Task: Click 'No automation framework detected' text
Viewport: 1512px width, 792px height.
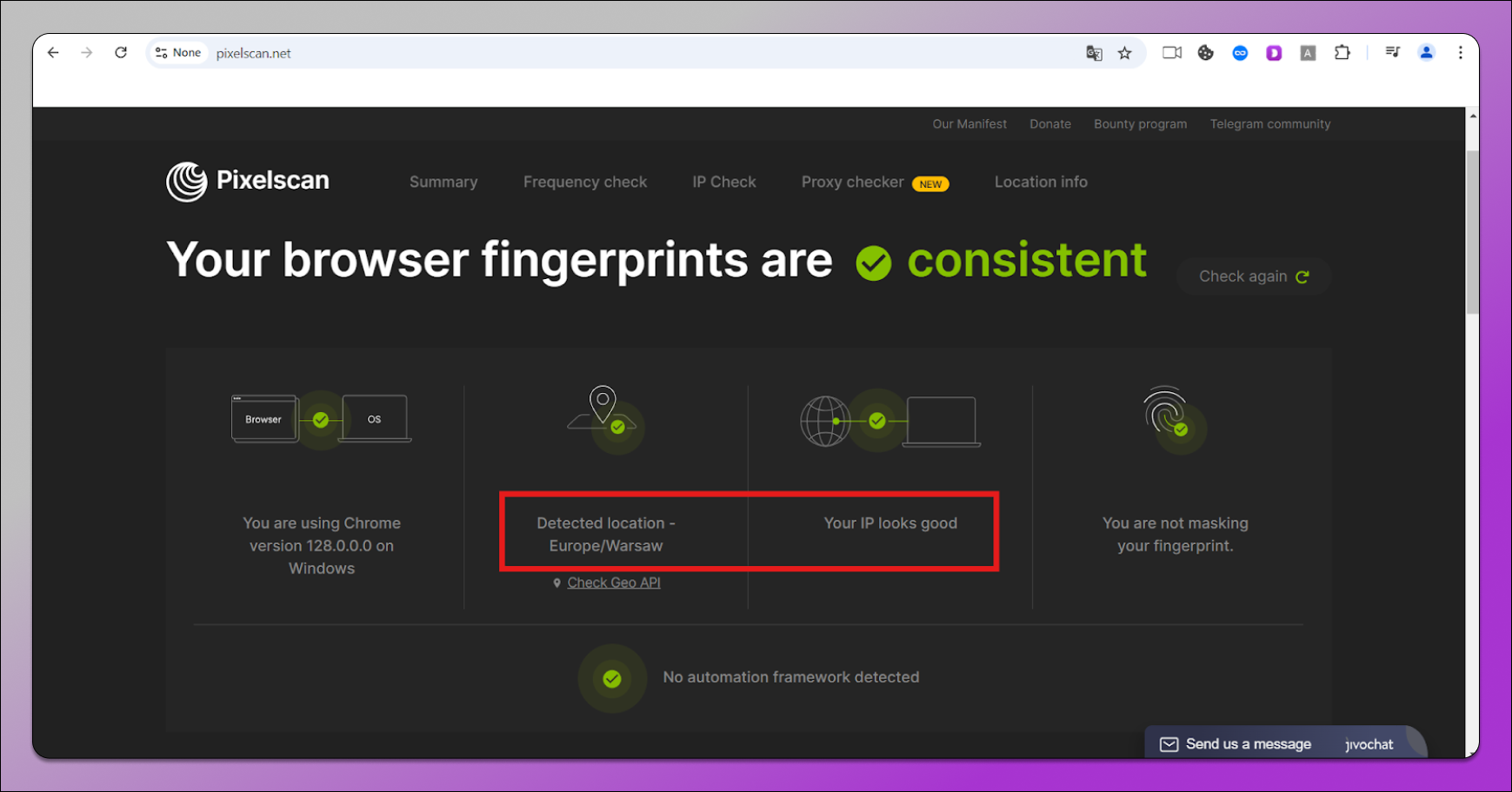Action: click(x=790, y=677)
